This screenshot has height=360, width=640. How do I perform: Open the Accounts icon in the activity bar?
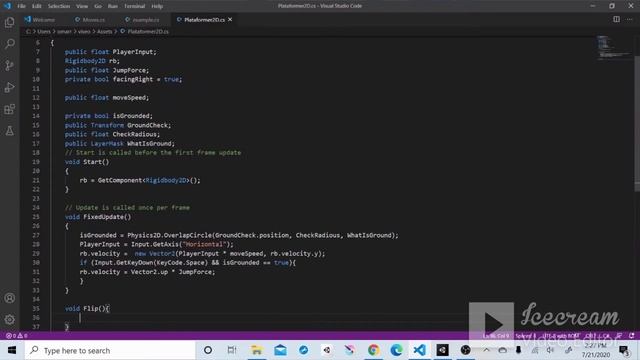pos(9,298)
